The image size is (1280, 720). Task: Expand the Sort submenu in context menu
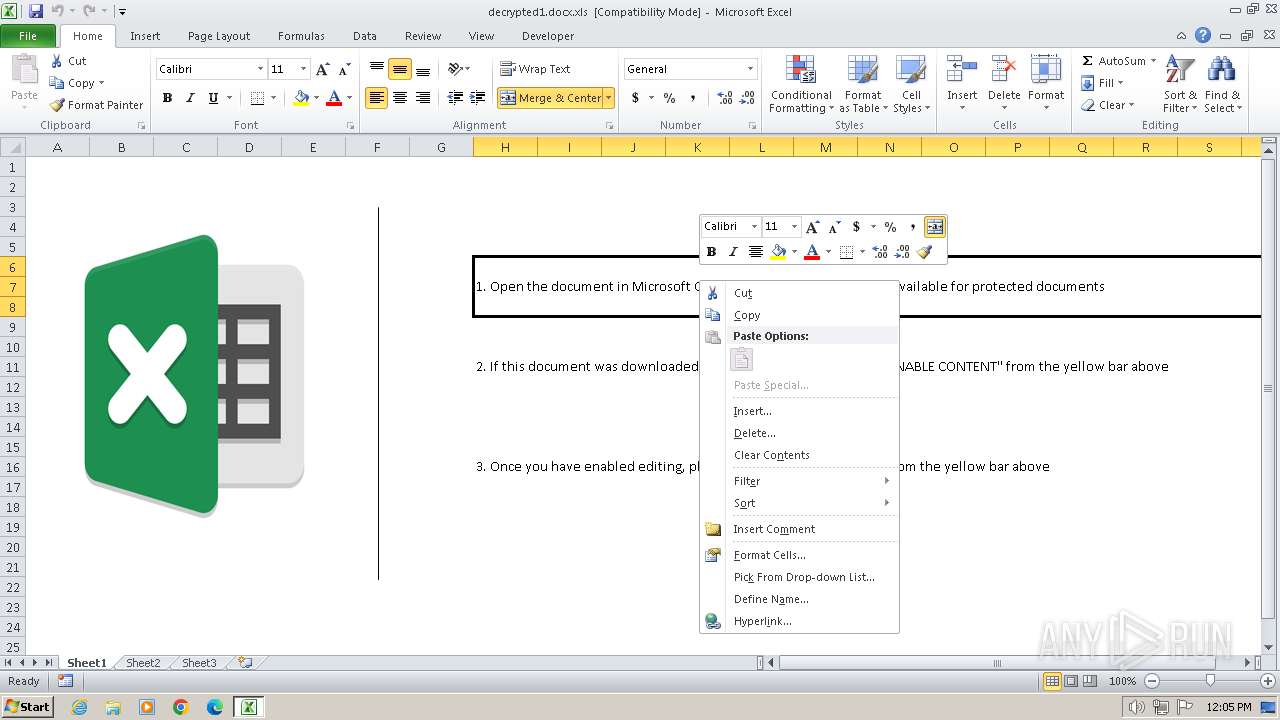click(800, 503)
